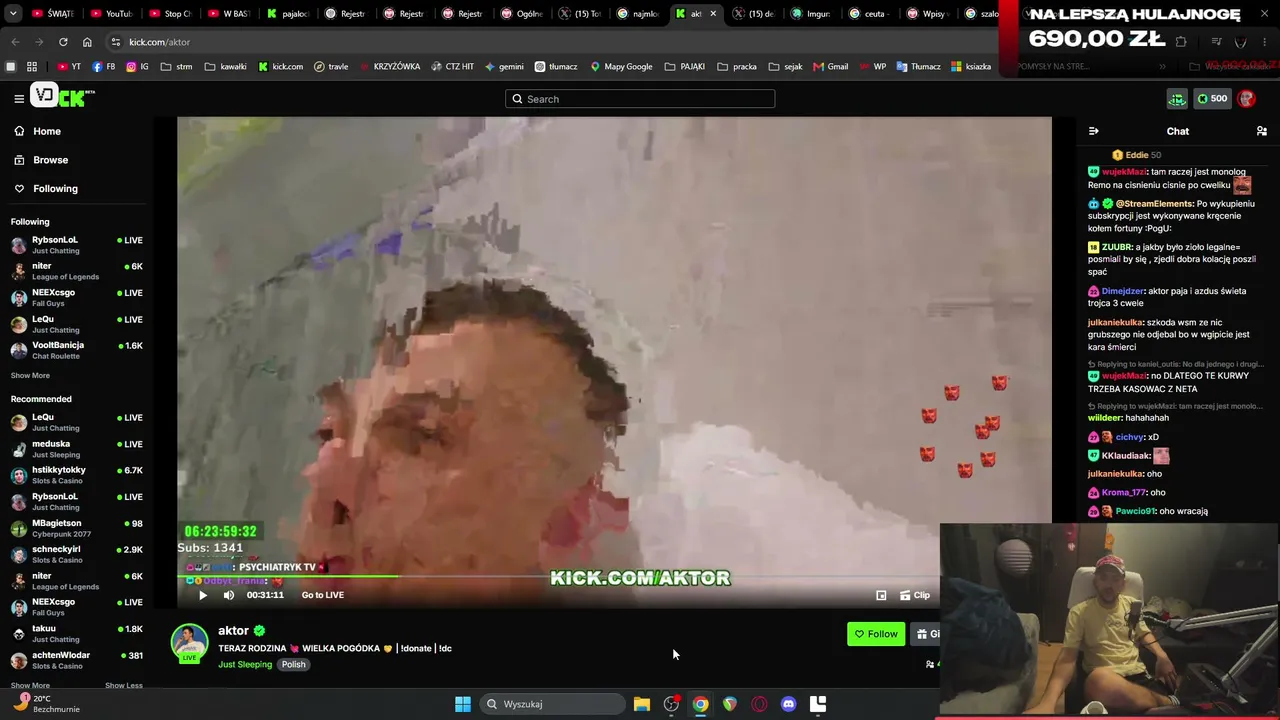Open the IG bookmark
1280x720 pixels.
(x=137, y=67)
